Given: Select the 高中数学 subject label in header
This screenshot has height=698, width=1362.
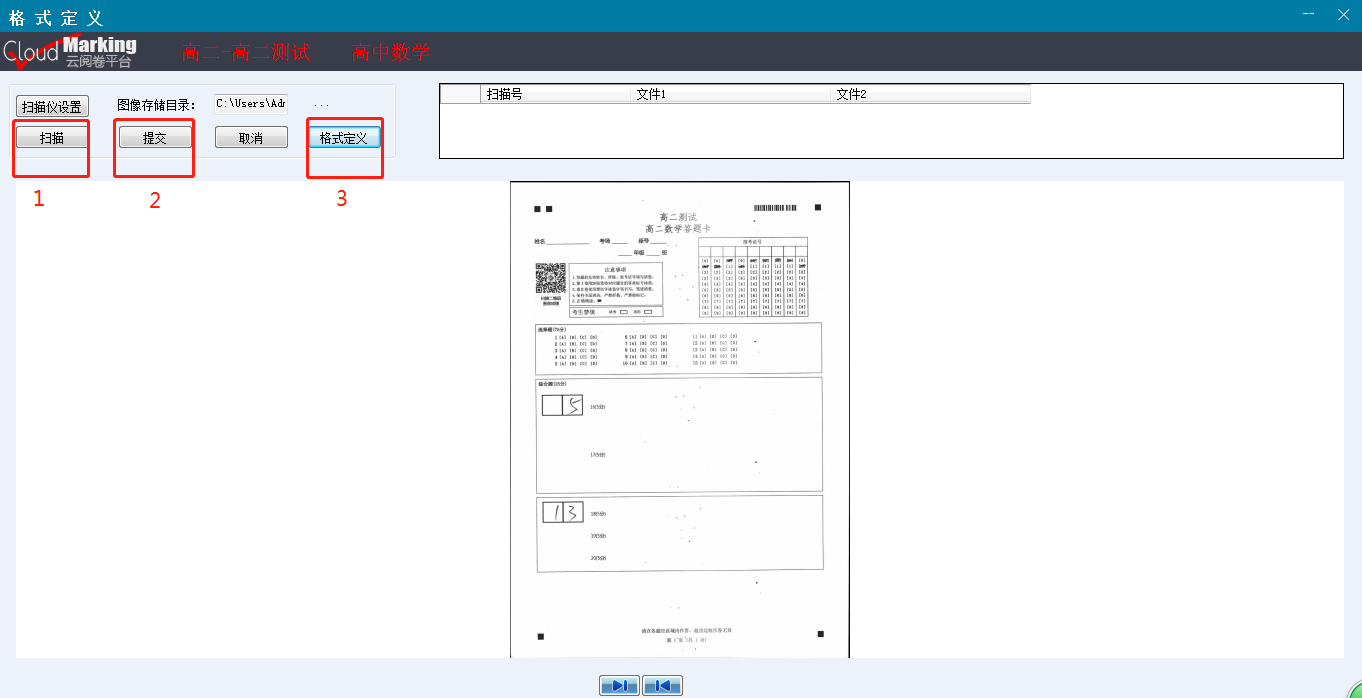Looking at the screenshot, I should click(x=389, y=51).
